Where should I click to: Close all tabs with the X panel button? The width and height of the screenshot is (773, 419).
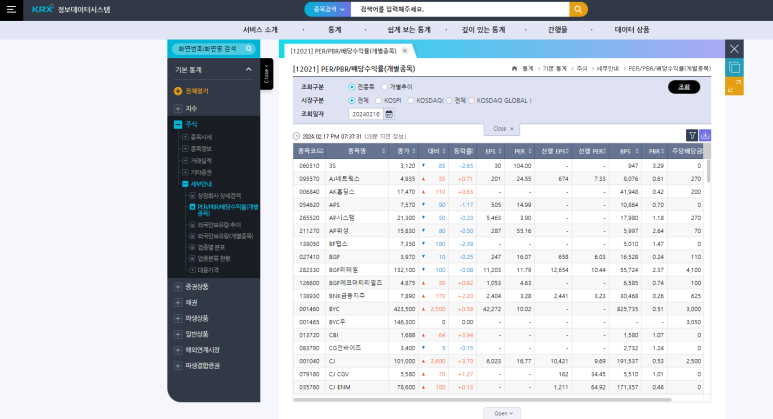(x=734, y=49)
